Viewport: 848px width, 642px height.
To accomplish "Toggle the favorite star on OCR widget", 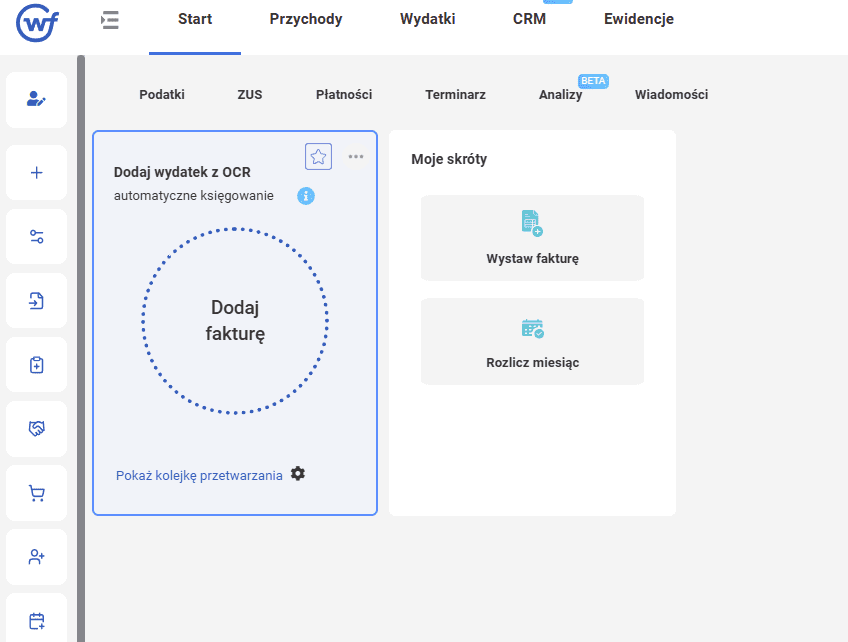I will [x=318, y=156].
